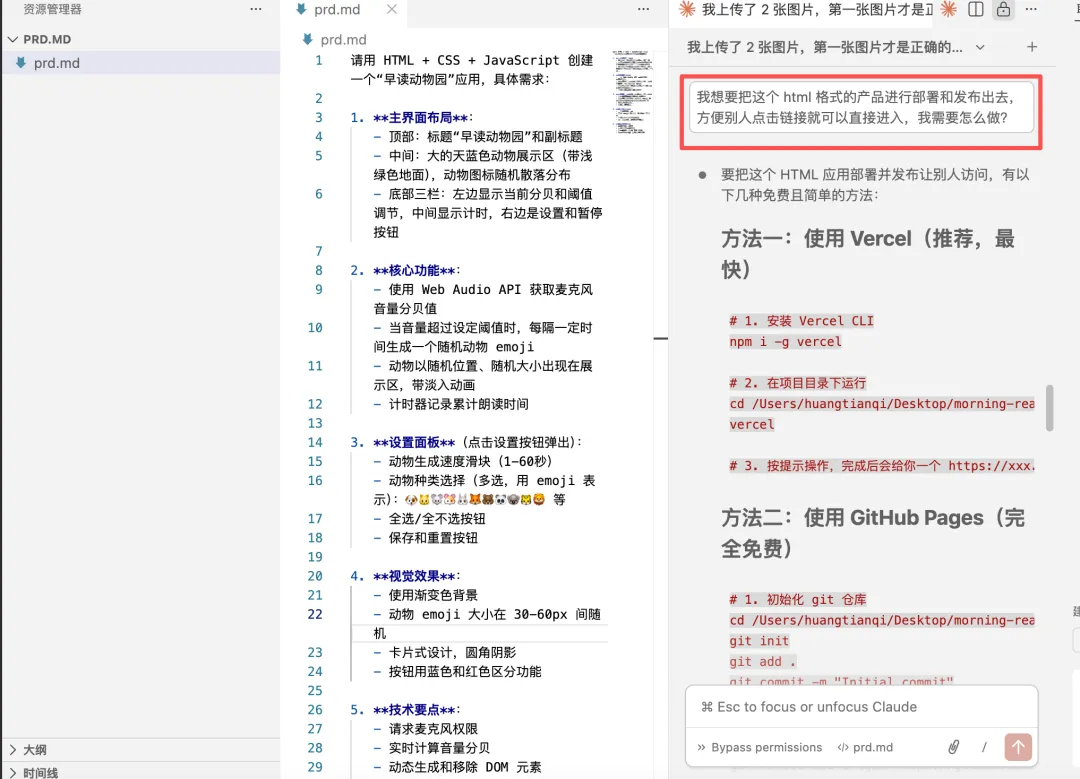This screenshot has width=1080, height=779.
Task: Collapse the PRD.MD folder section
Action: 13,39
